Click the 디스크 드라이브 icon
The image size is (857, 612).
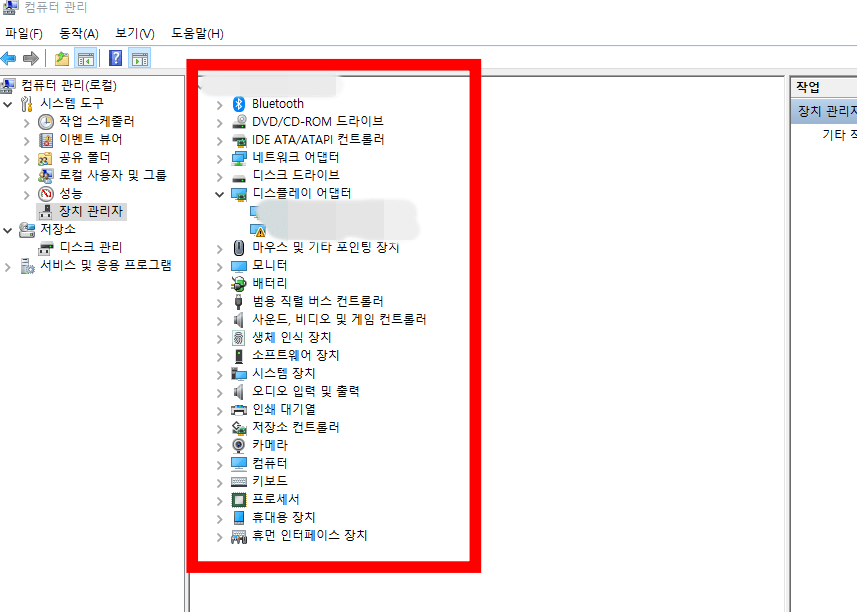tap(239, 178)
